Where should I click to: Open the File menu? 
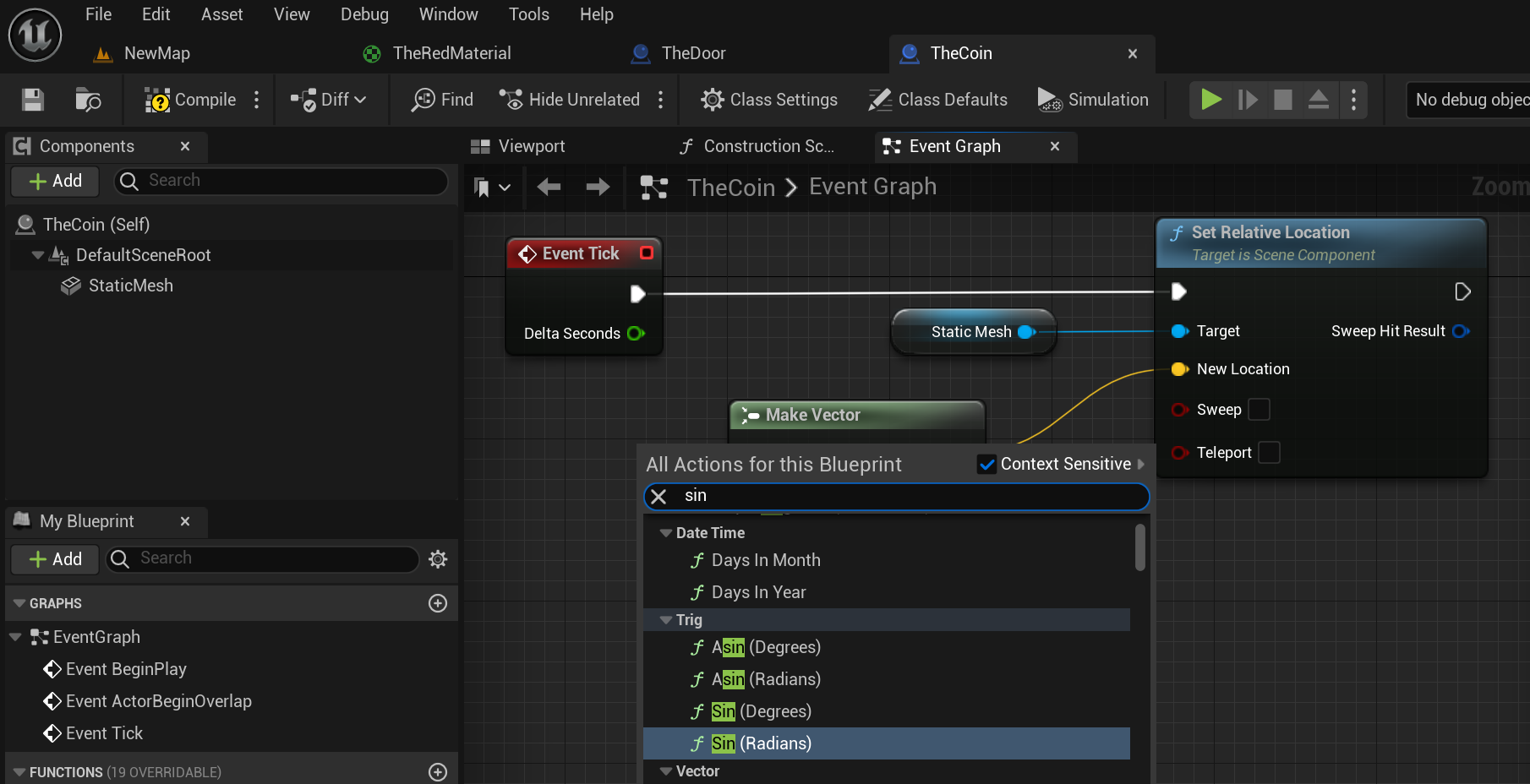99,14
